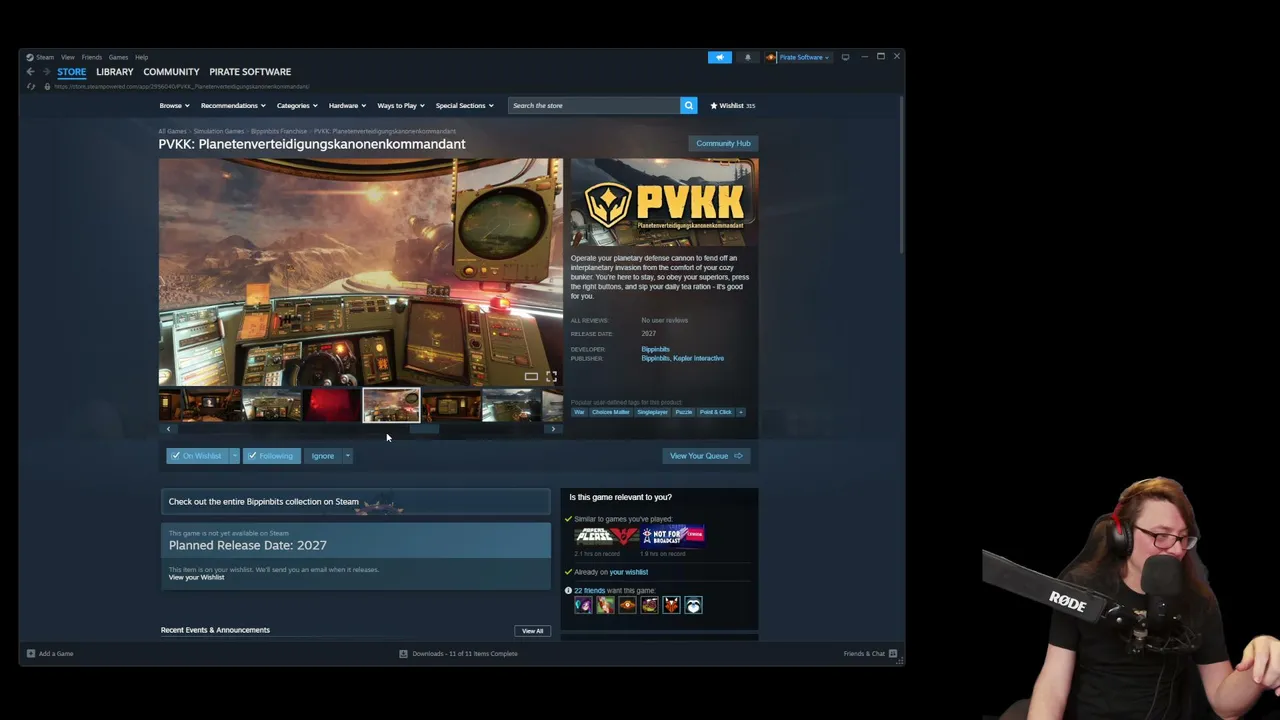
Task: Open the Special Sections dropdown
Action: 464,105
